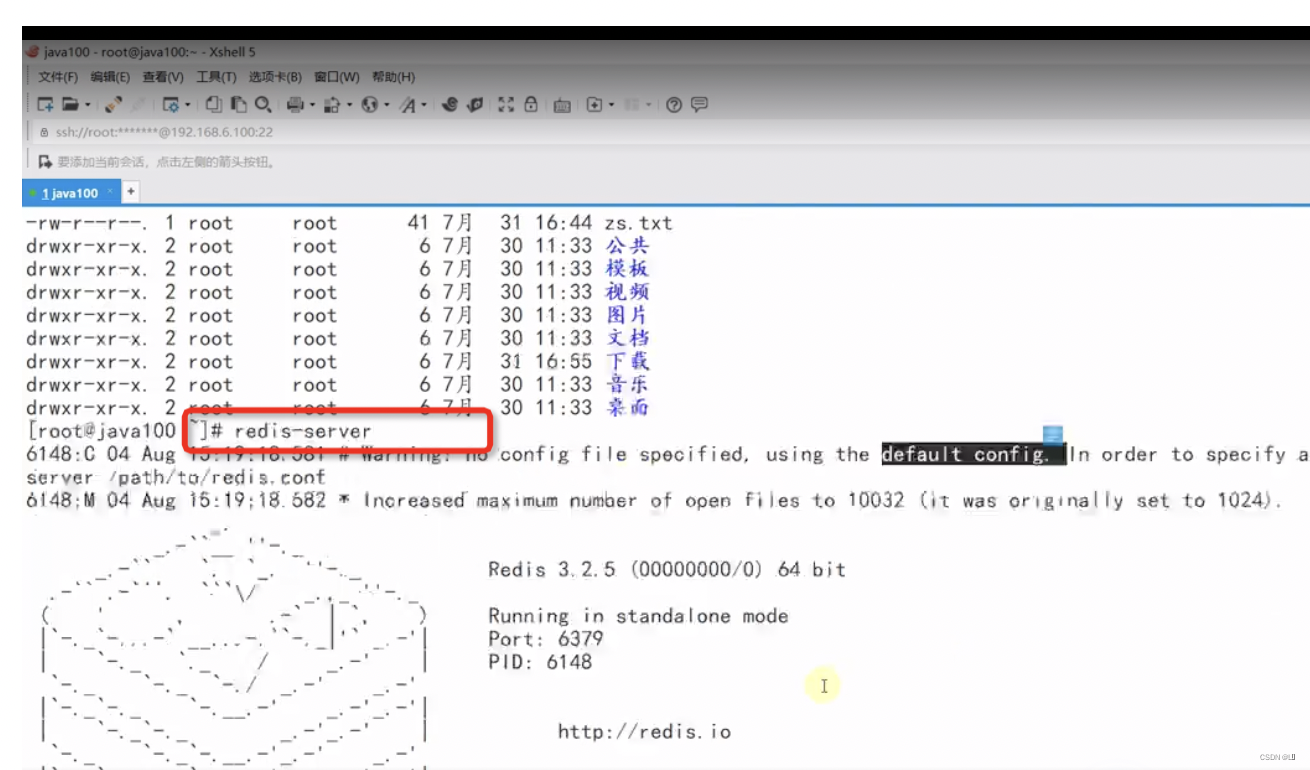Click the Copy toolbar icon
The width and height of the screenshot is (1310, 770).
(212, 104)
